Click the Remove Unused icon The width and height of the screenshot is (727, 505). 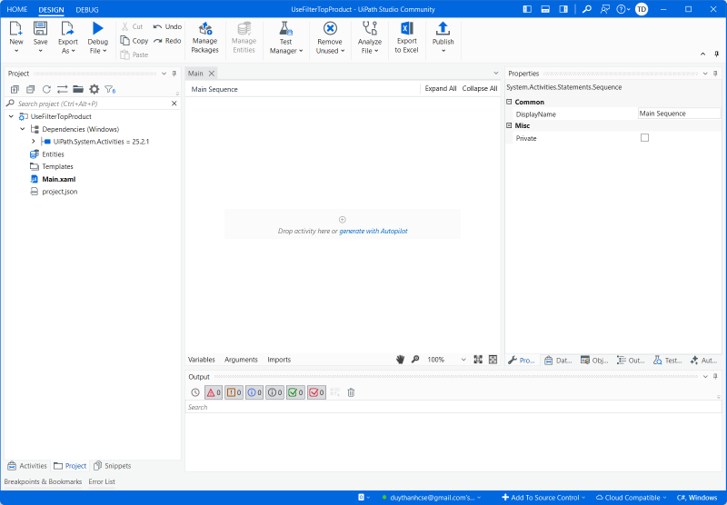click(330, 29)
